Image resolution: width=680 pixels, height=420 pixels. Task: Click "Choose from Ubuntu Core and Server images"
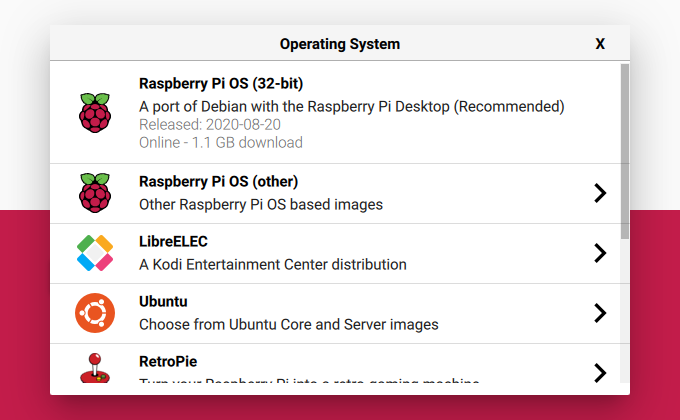point(289,324)
